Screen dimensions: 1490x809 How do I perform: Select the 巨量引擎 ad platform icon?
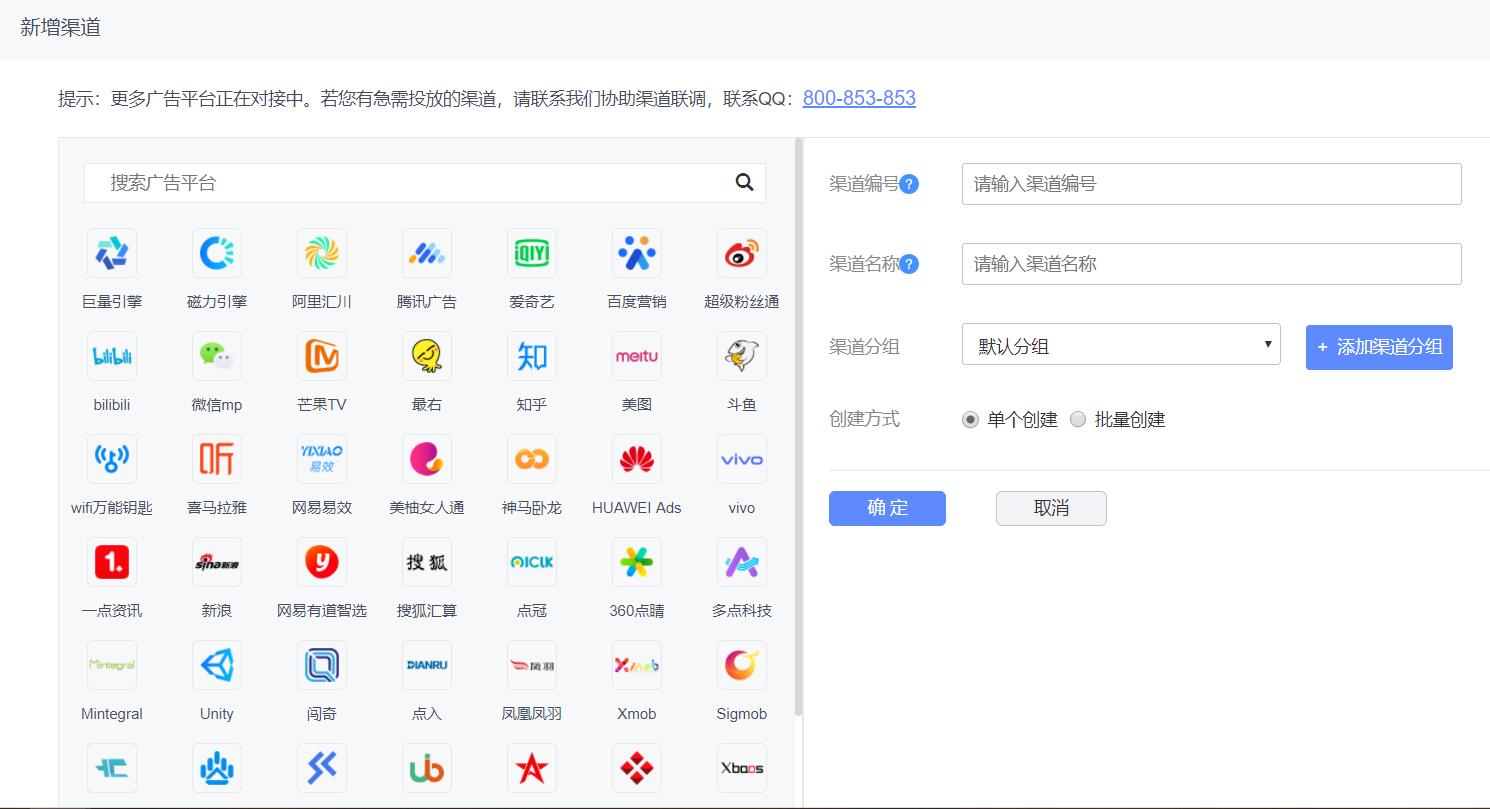(x=112, y=253)
